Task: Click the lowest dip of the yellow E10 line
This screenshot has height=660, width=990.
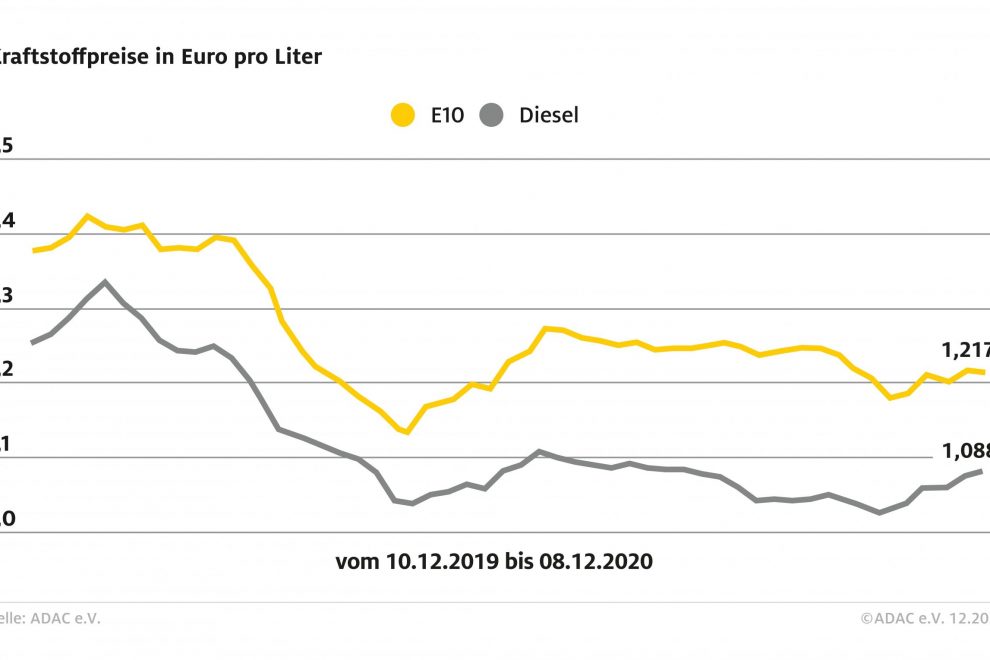Action: [407, 432]
